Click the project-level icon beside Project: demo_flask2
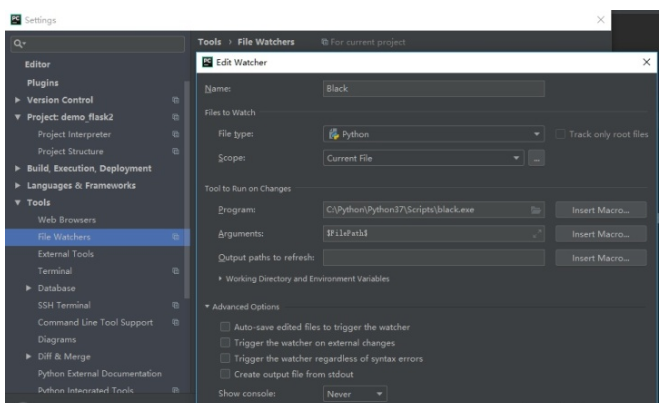The width and height of the screenshot is (666, 403). 175,117
